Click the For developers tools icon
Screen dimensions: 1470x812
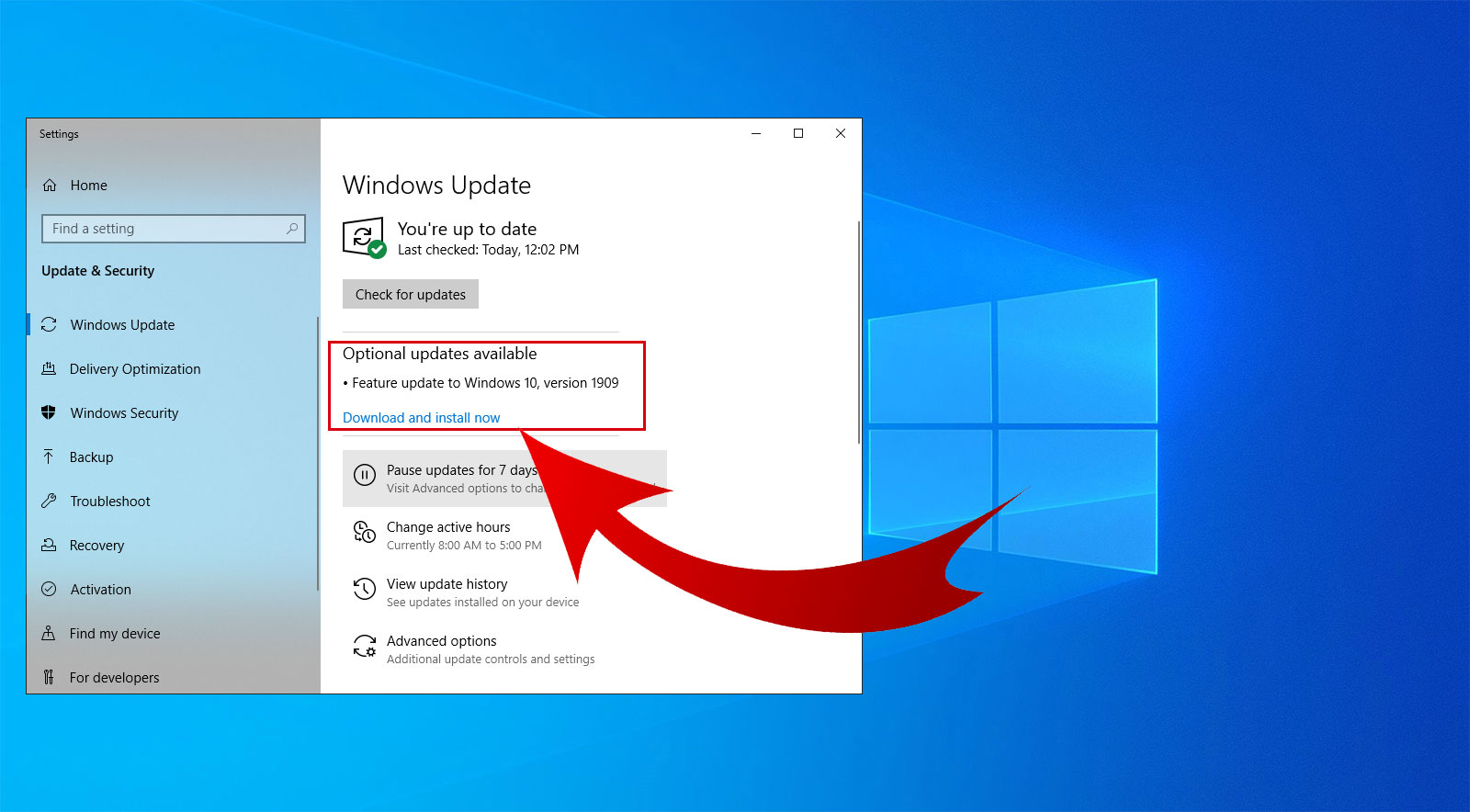pos(49,678)
